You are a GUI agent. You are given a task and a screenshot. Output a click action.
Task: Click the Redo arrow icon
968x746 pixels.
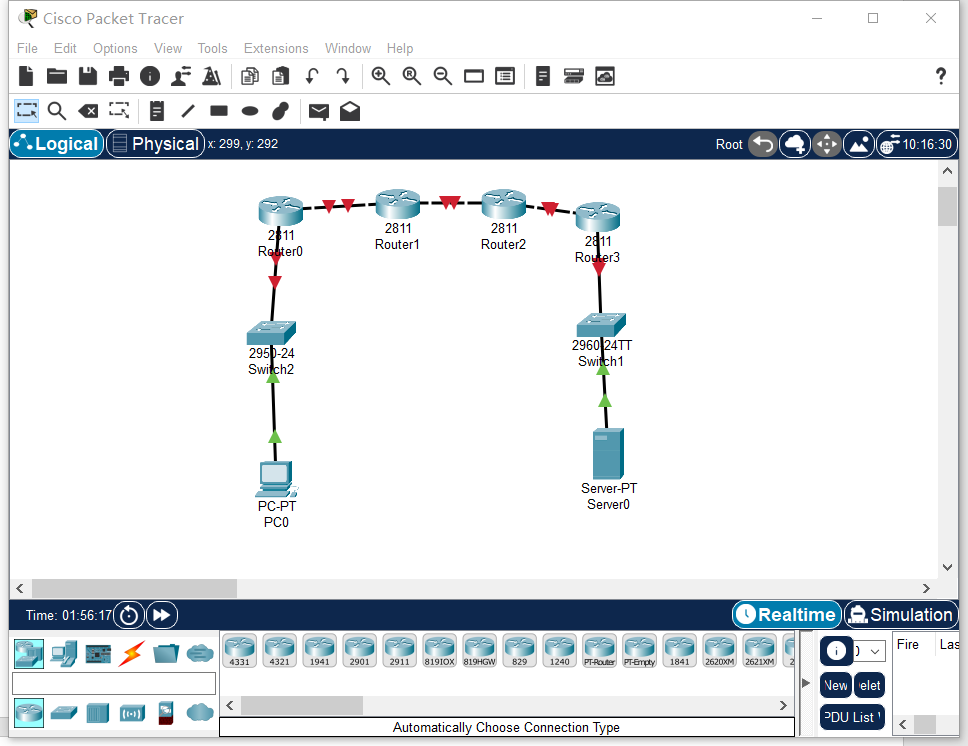click(343, 76)
